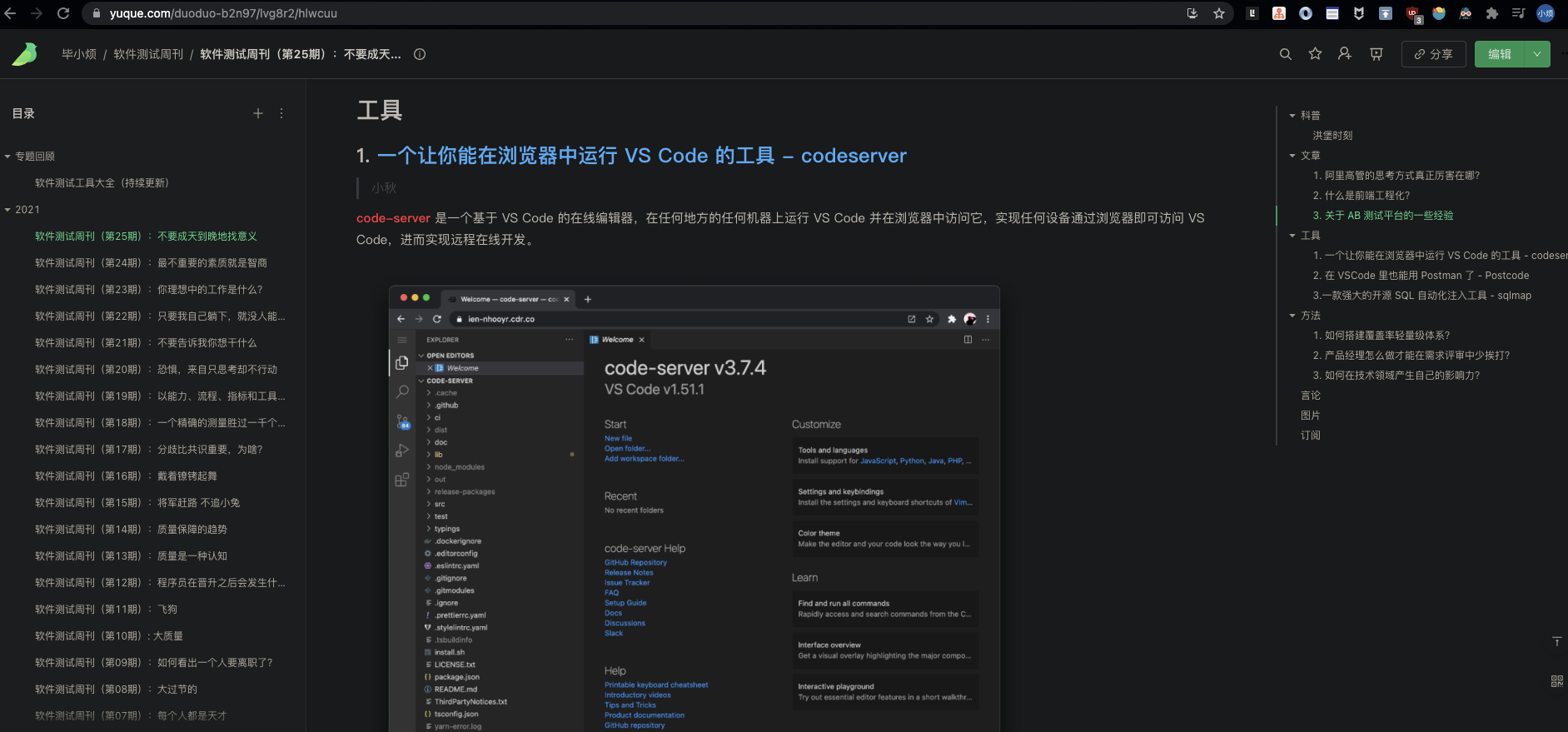Jump to Postcode outline item
The width and height of the screenshot is (1568, 732).
pos(1421,276)
